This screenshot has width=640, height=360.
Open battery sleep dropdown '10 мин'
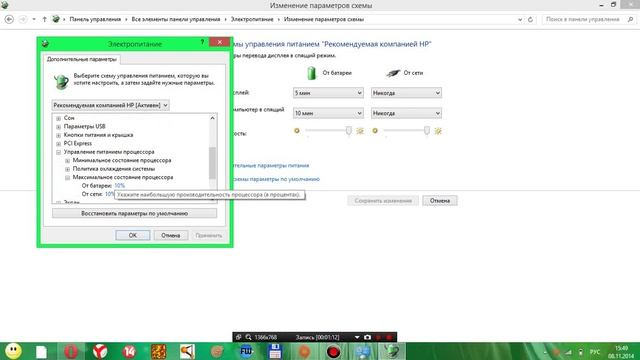click(328, 113)
